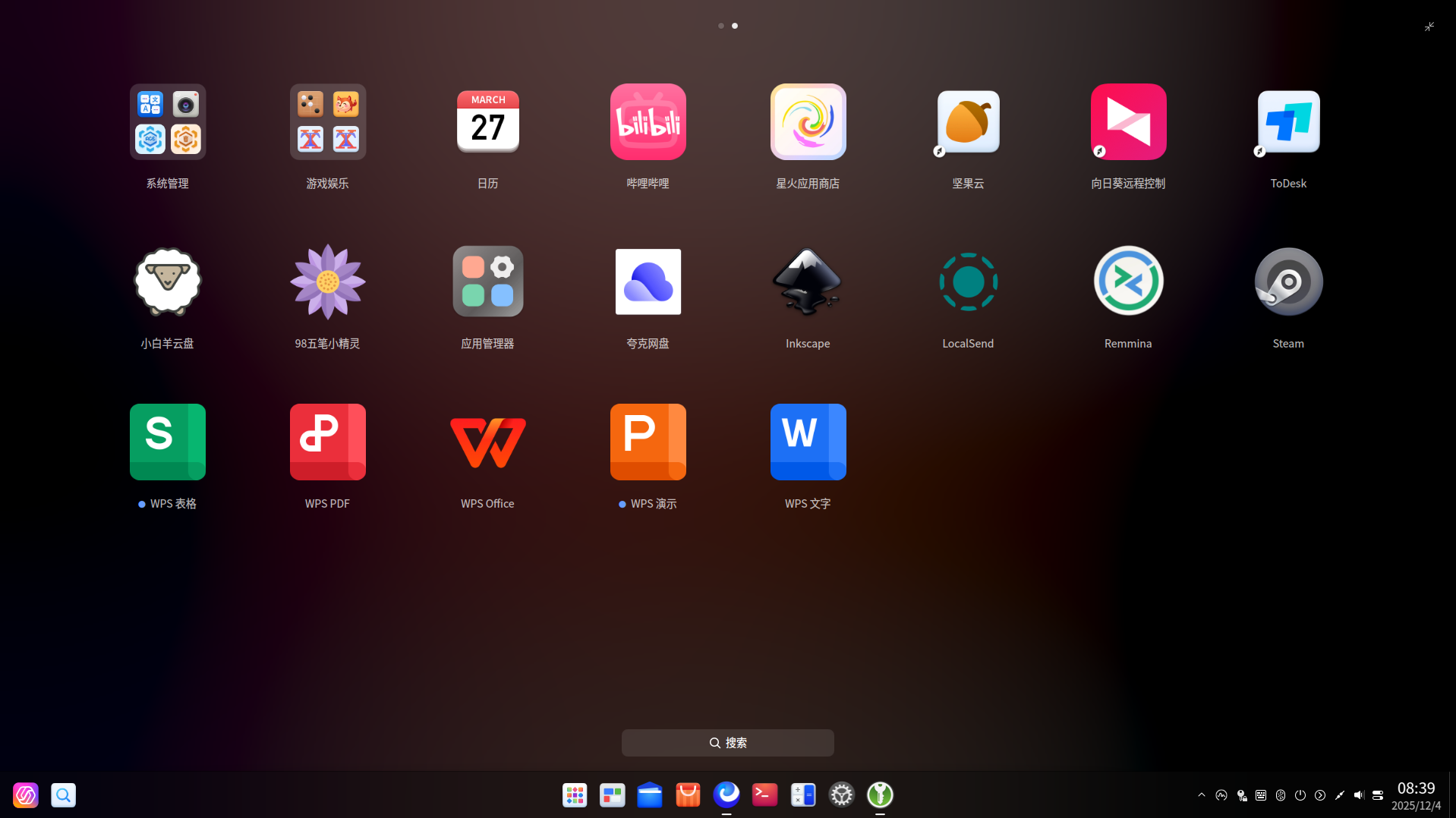Open the file manager in dock
1456x818 pixels.
click(x=650, y=794)
